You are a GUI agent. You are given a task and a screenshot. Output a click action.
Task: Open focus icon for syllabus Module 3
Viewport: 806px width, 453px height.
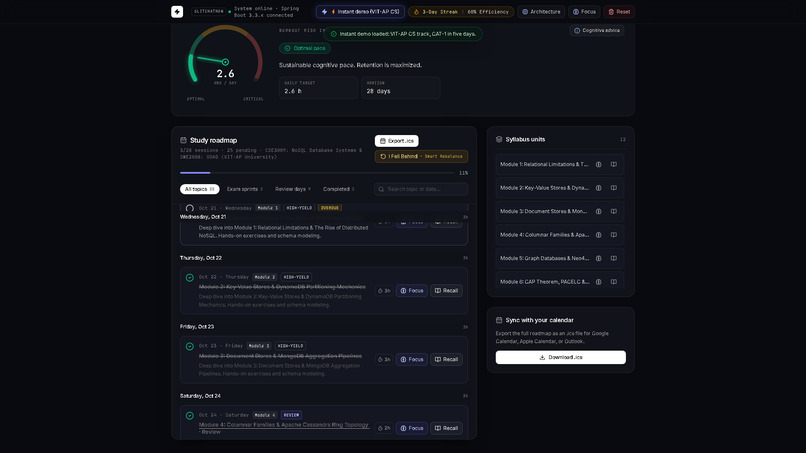coord(598,211)
